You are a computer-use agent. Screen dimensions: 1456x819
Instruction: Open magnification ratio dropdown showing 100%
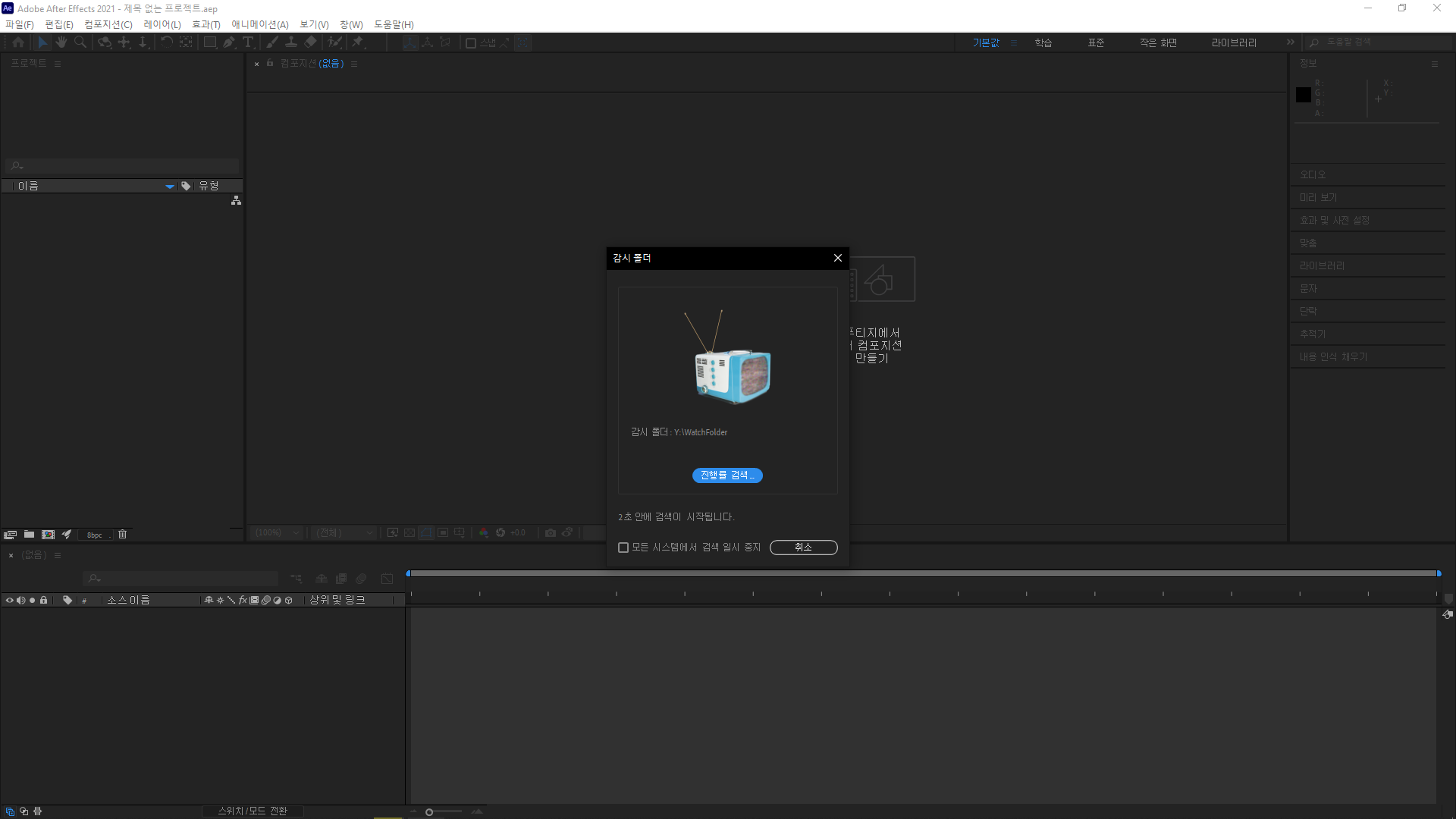(x=278, y=533)
